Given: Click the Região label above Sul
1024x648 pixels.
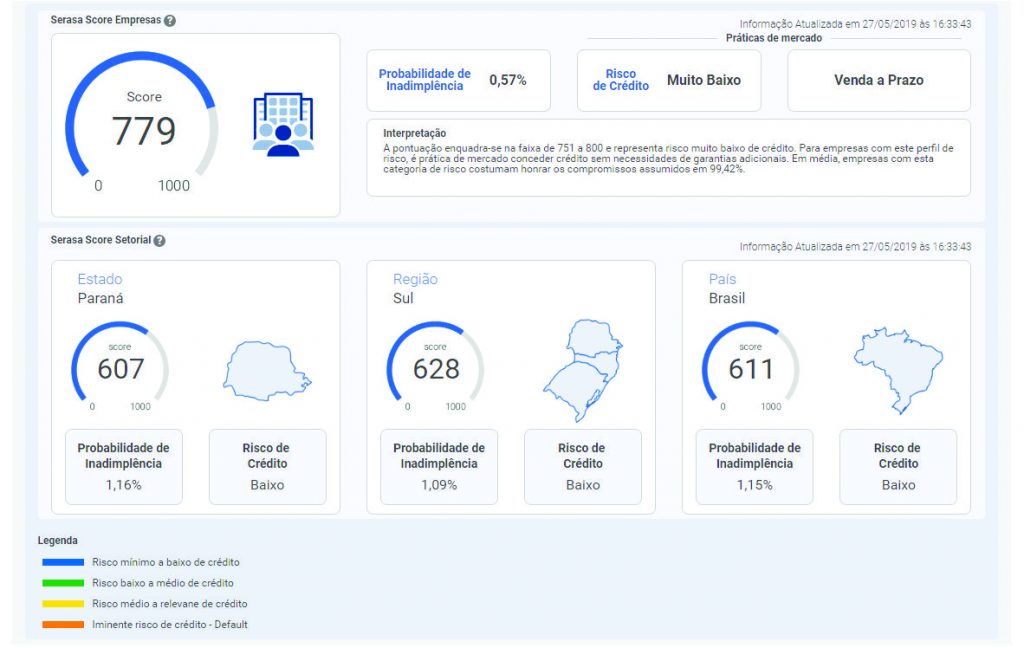Looking at the screenshot, I should (415, 279).
